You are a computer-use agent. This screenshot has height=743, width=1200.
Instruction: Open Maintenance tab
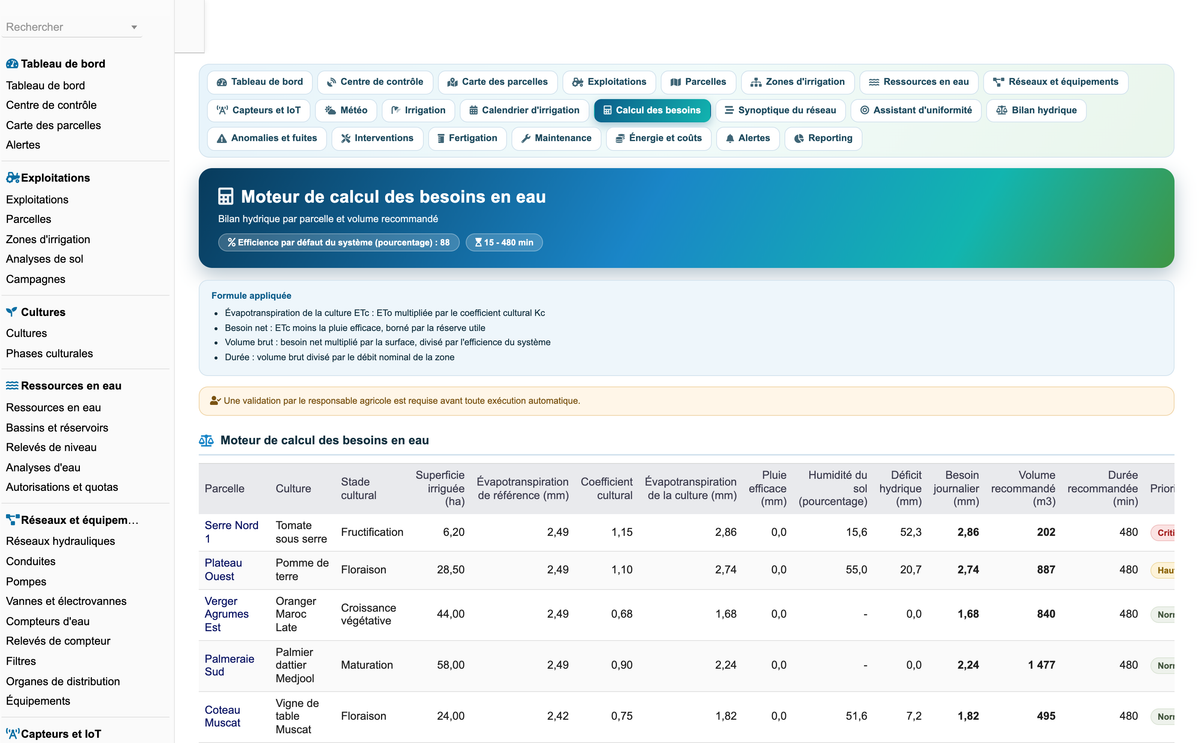point(557,138)
